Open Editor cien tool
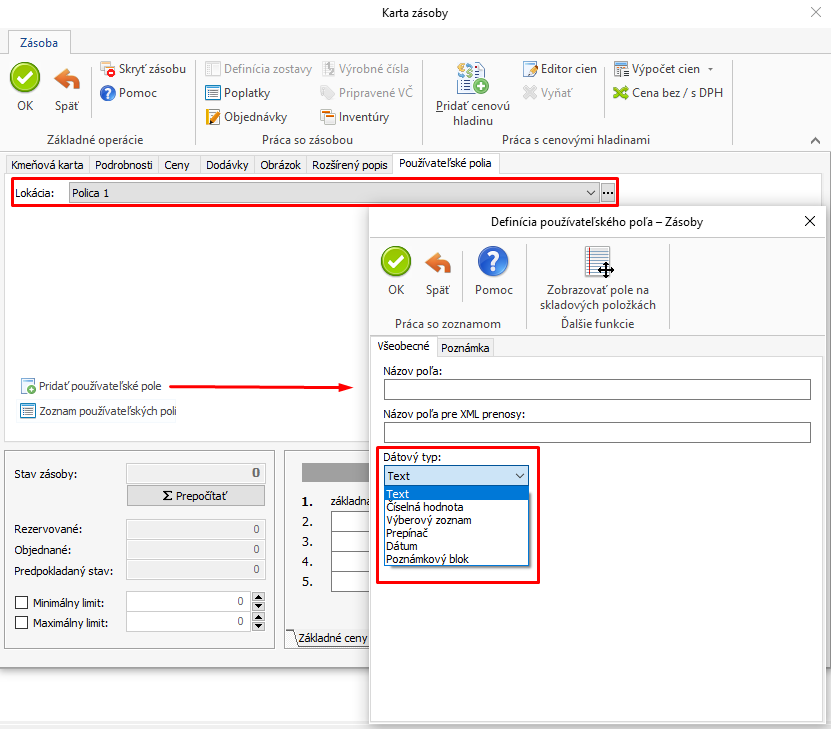 (x=531, y=69)
